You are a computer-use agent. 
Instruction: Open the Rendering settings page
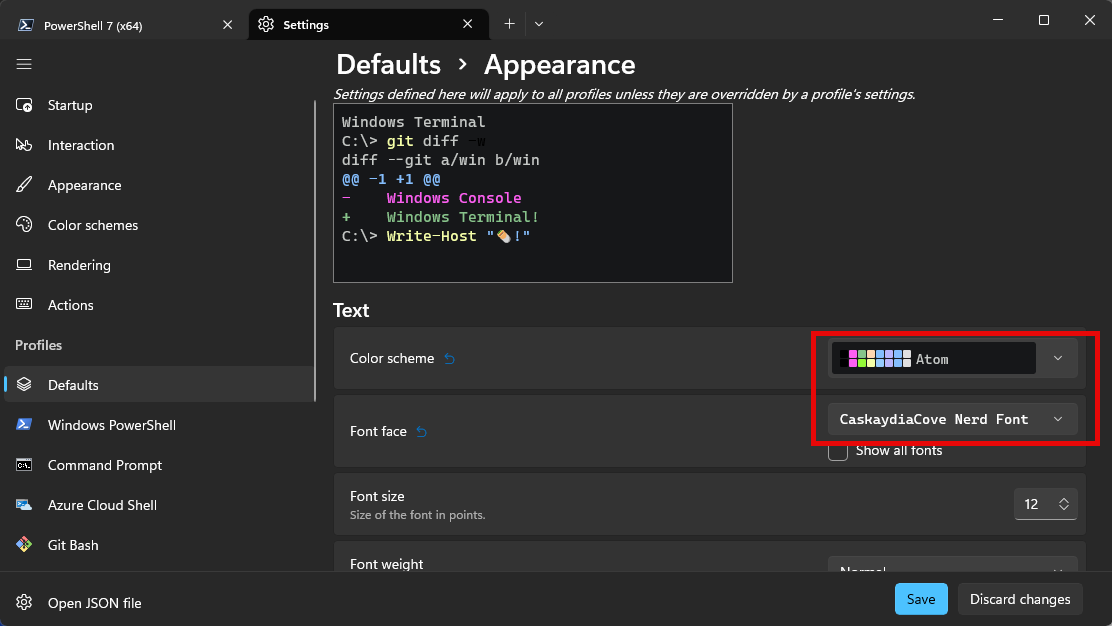pos(159,264)
